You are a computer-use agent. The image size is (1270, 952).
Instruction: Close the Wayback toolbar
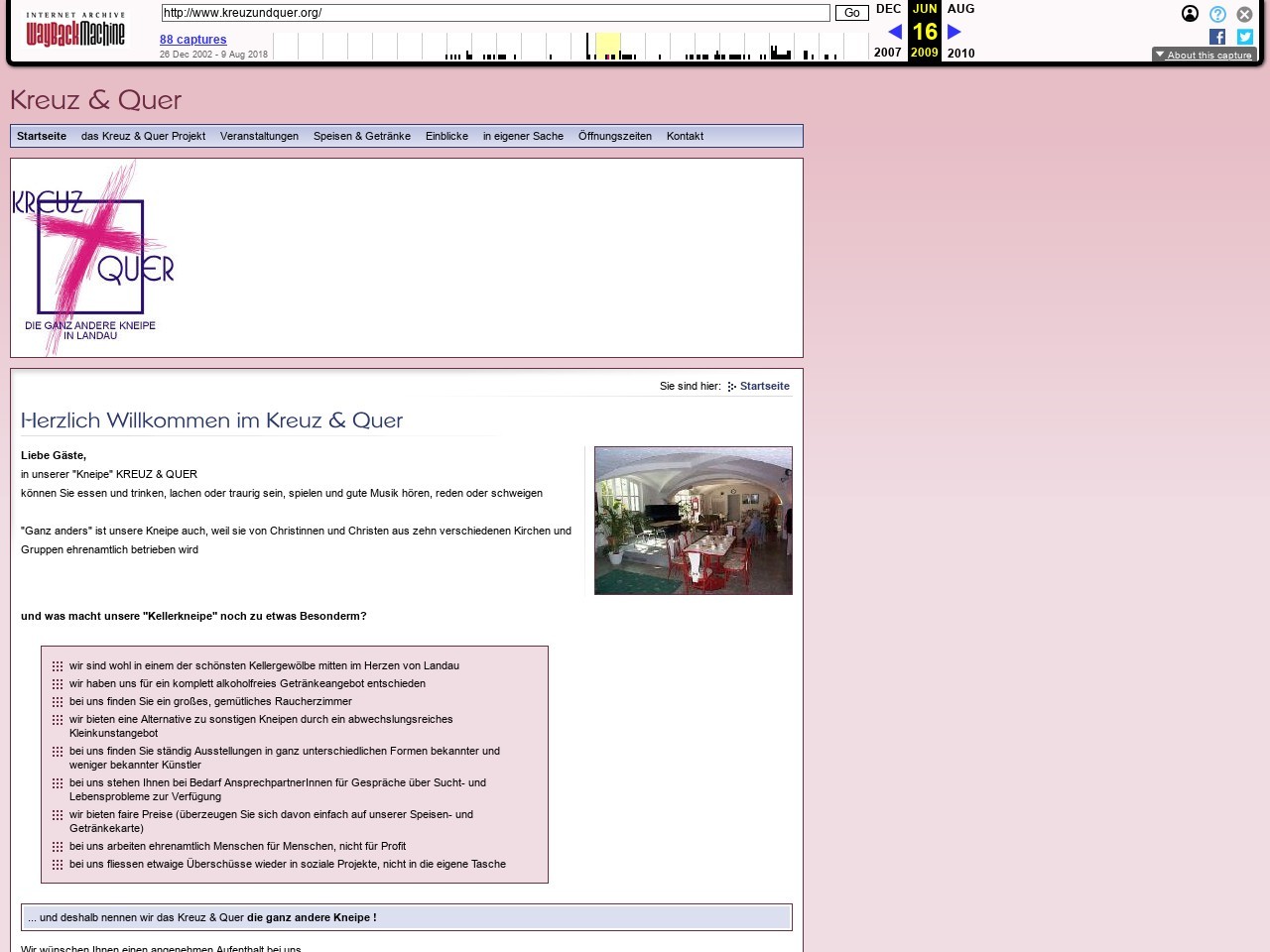(x=1244, y=14)
